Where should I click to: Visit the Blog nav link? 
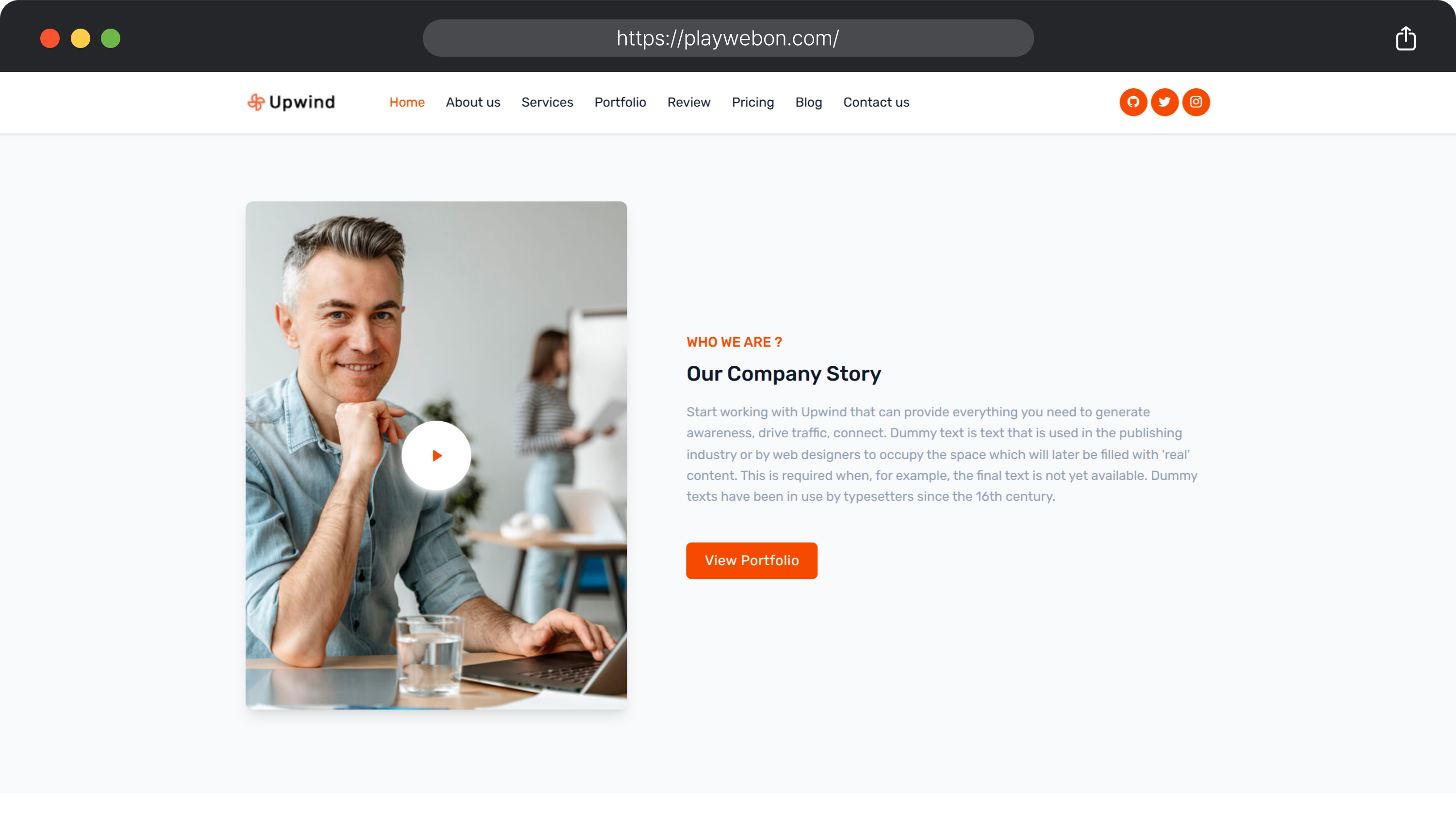[x=808, y=102]
